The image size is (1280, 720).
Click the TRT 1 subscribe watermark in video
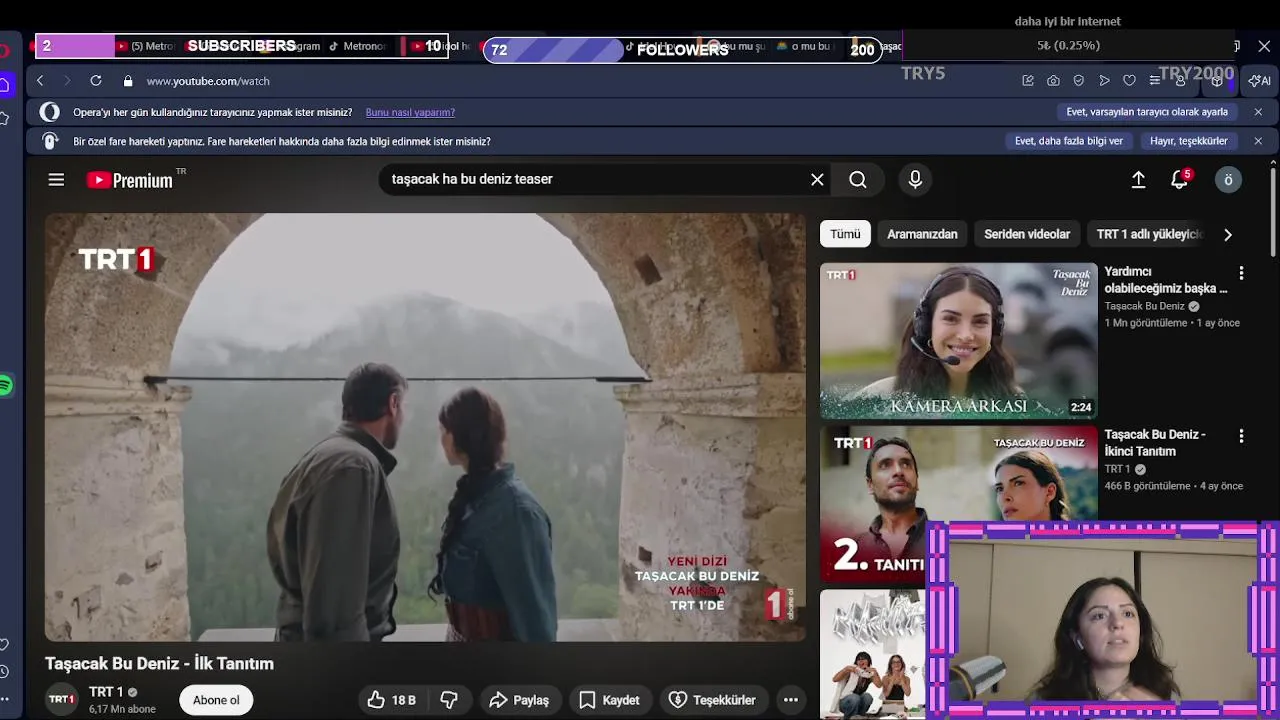click(x=779, y=603)
